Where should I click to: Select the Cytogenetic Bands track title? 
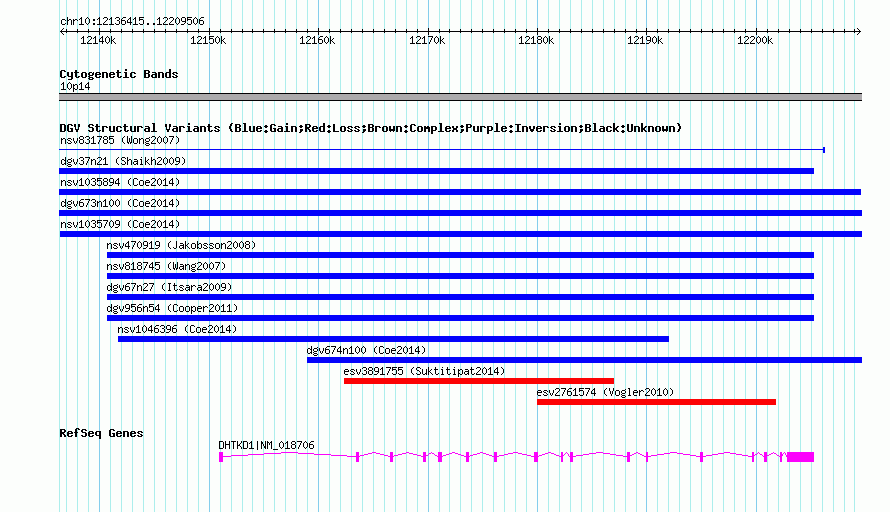point(119,74)
